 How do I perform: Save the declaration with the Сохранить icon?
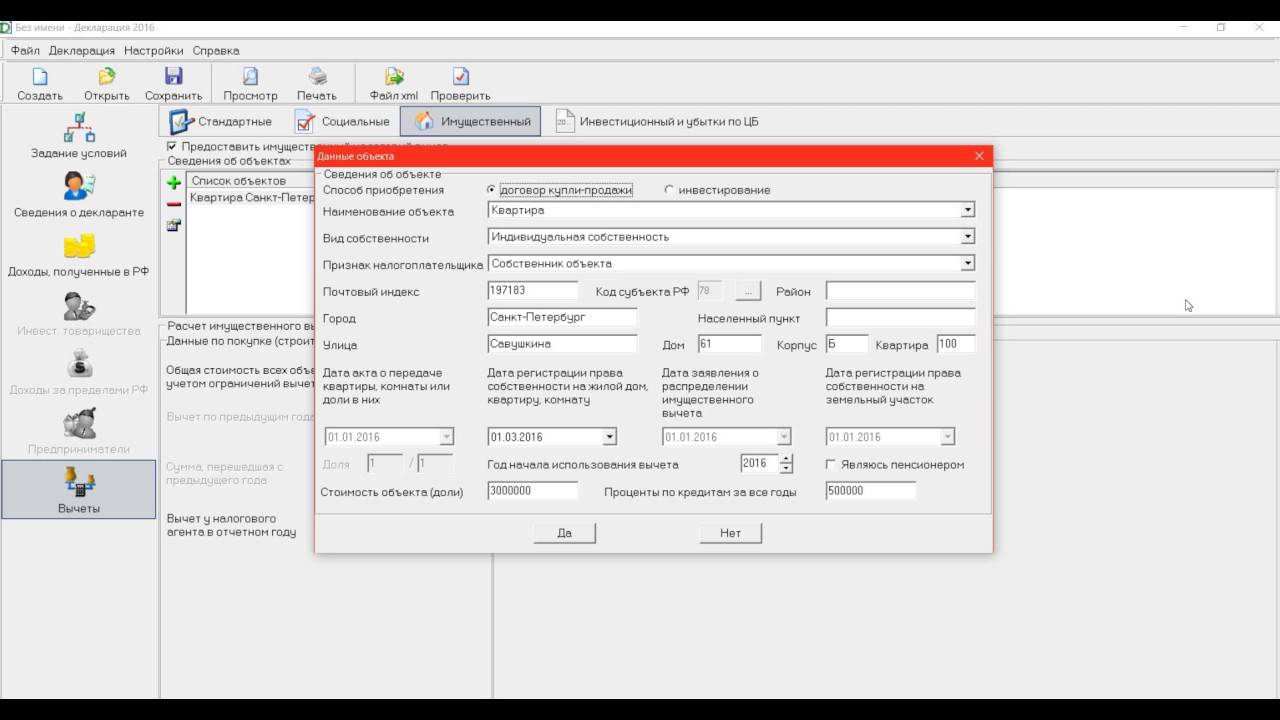tap(173, 78)
